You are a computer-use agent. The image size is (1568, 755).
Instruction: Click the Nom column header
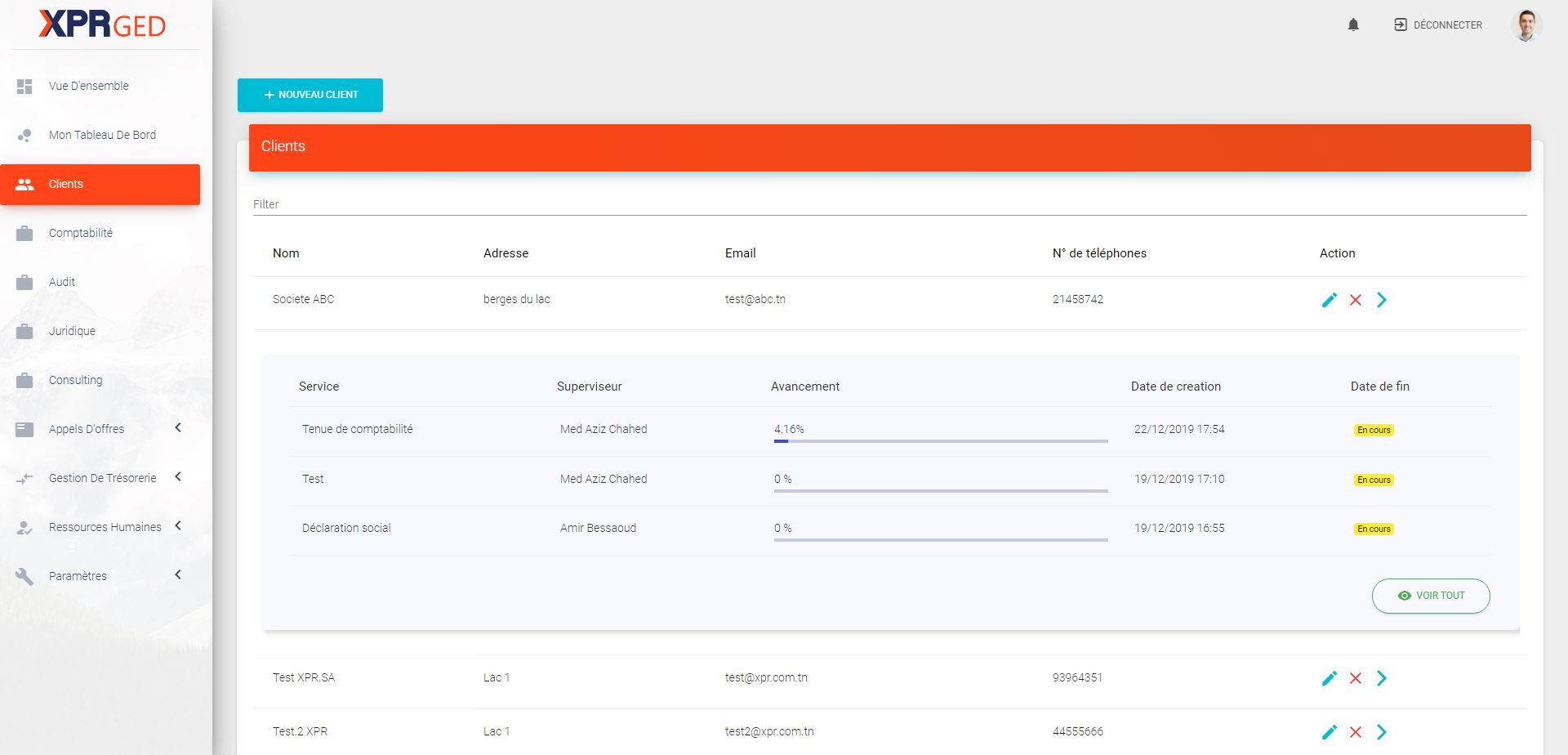286,253
